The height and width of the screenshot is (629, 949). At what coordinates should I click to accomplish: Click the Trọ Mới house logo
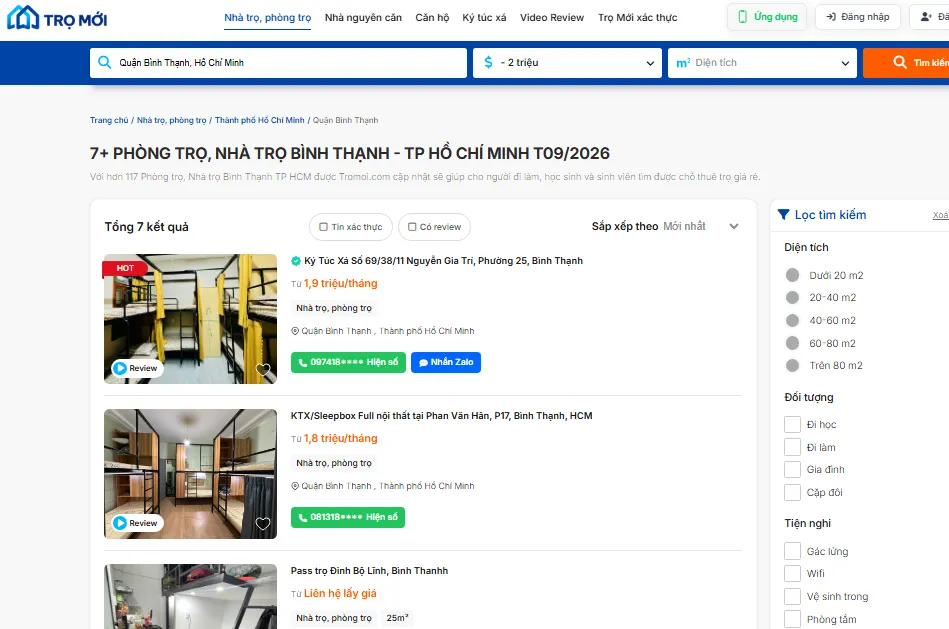pos(57,18)
